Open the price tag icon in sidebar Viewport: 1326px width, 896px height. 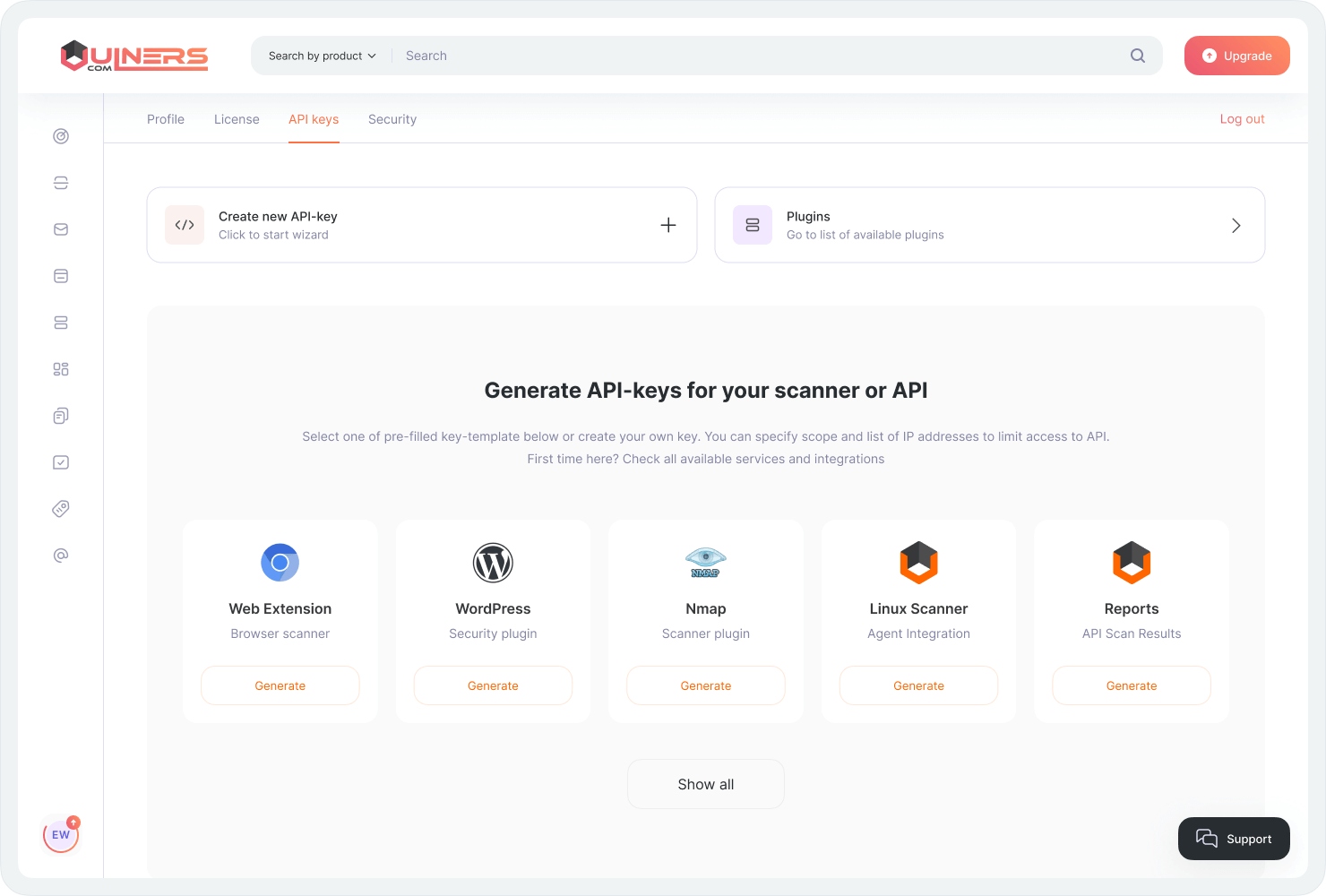[x=61, y=509]
